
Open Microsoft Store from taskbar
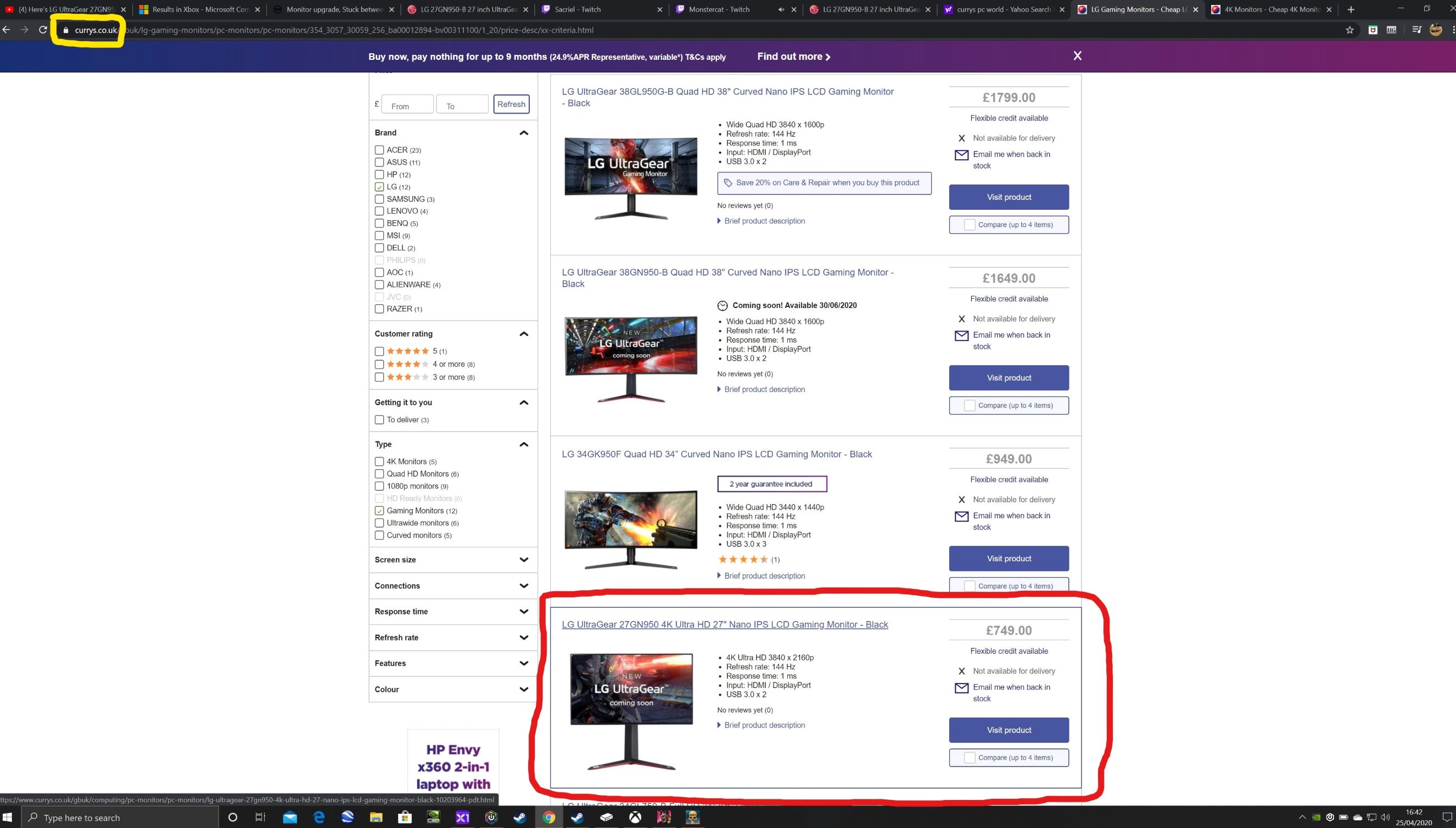click(x=404, y=817)
